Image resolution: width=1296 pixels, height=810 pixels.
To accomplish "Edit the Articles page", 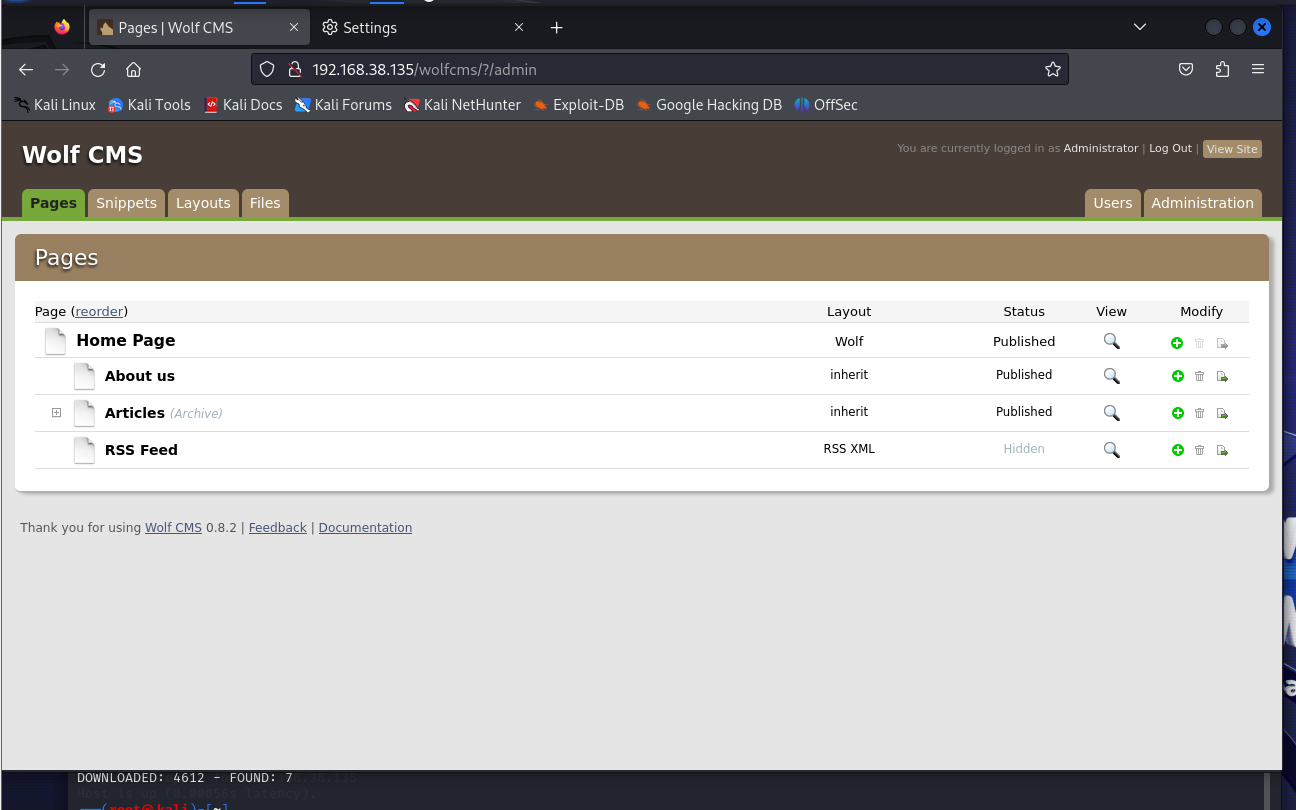I will pyautogui.click(x=135, y=413).
